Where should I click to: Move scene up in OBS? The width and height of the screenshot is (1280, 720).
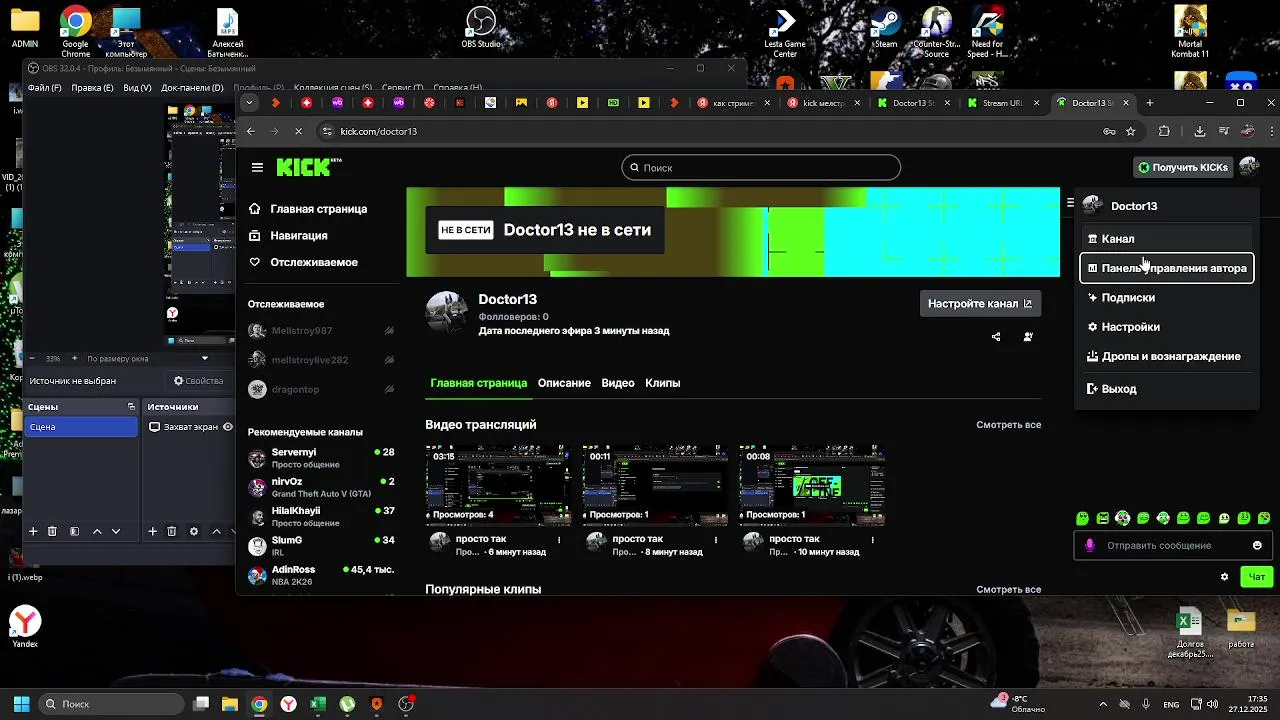pyautogui.click(x=97, y=531)
